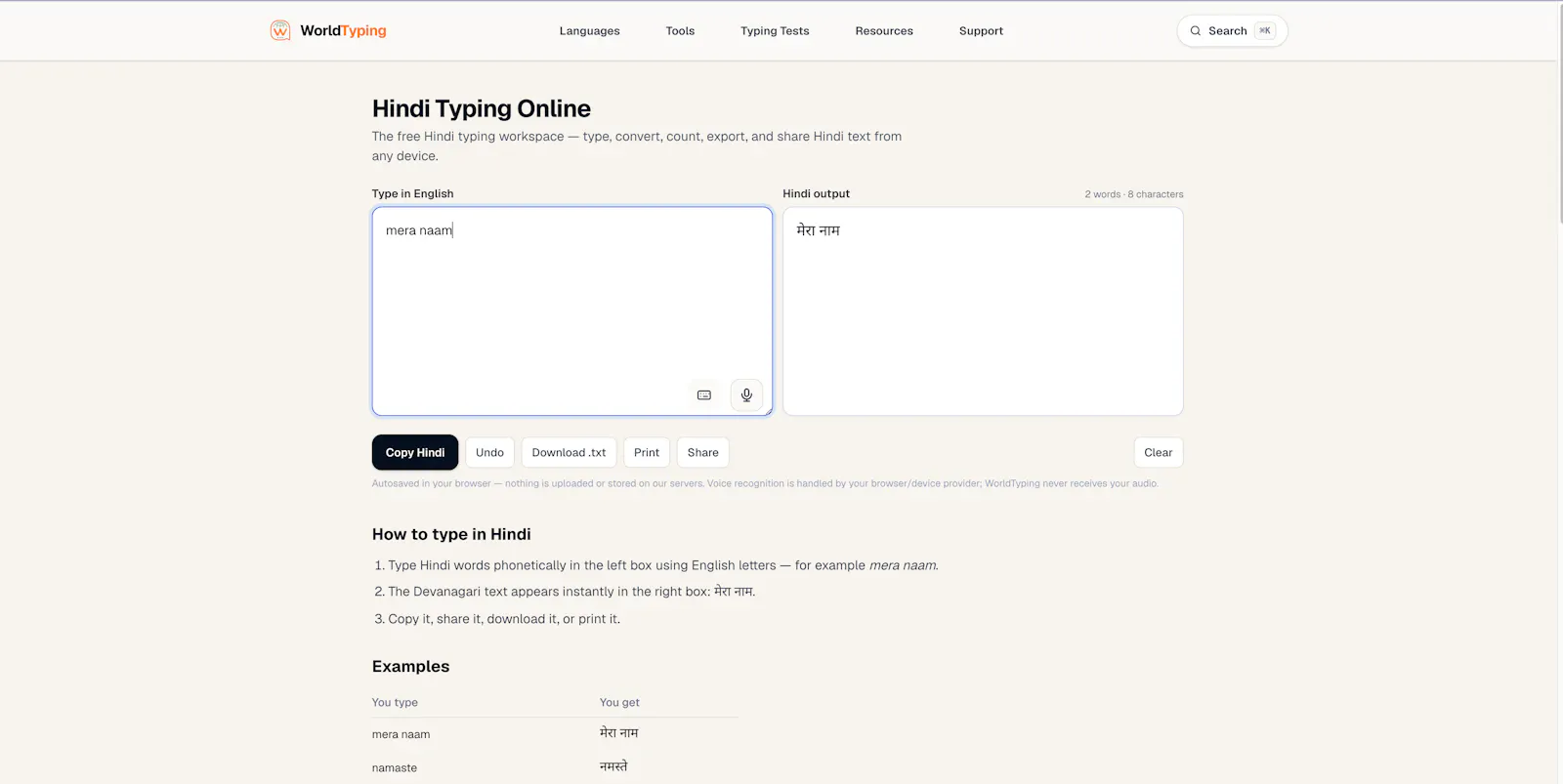
Task: Click the 'How to type in Hindi' heading
Action: coord(451,534)
